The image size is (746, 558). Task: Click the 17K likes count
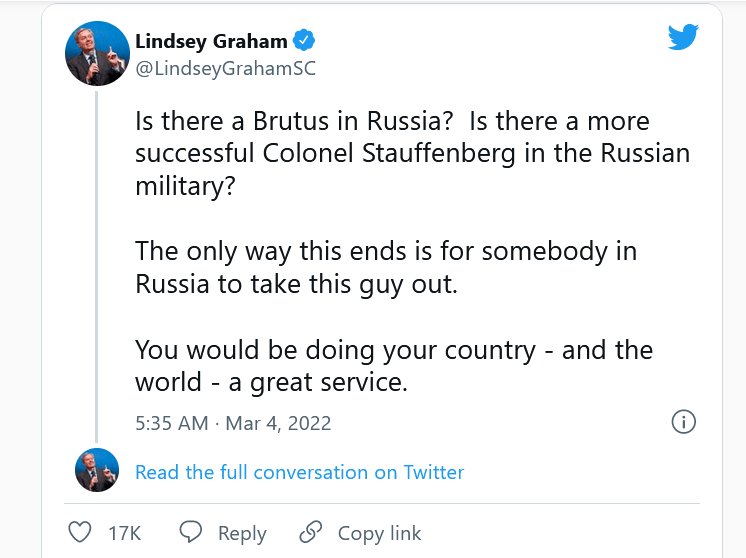click(x=124, y=533)
